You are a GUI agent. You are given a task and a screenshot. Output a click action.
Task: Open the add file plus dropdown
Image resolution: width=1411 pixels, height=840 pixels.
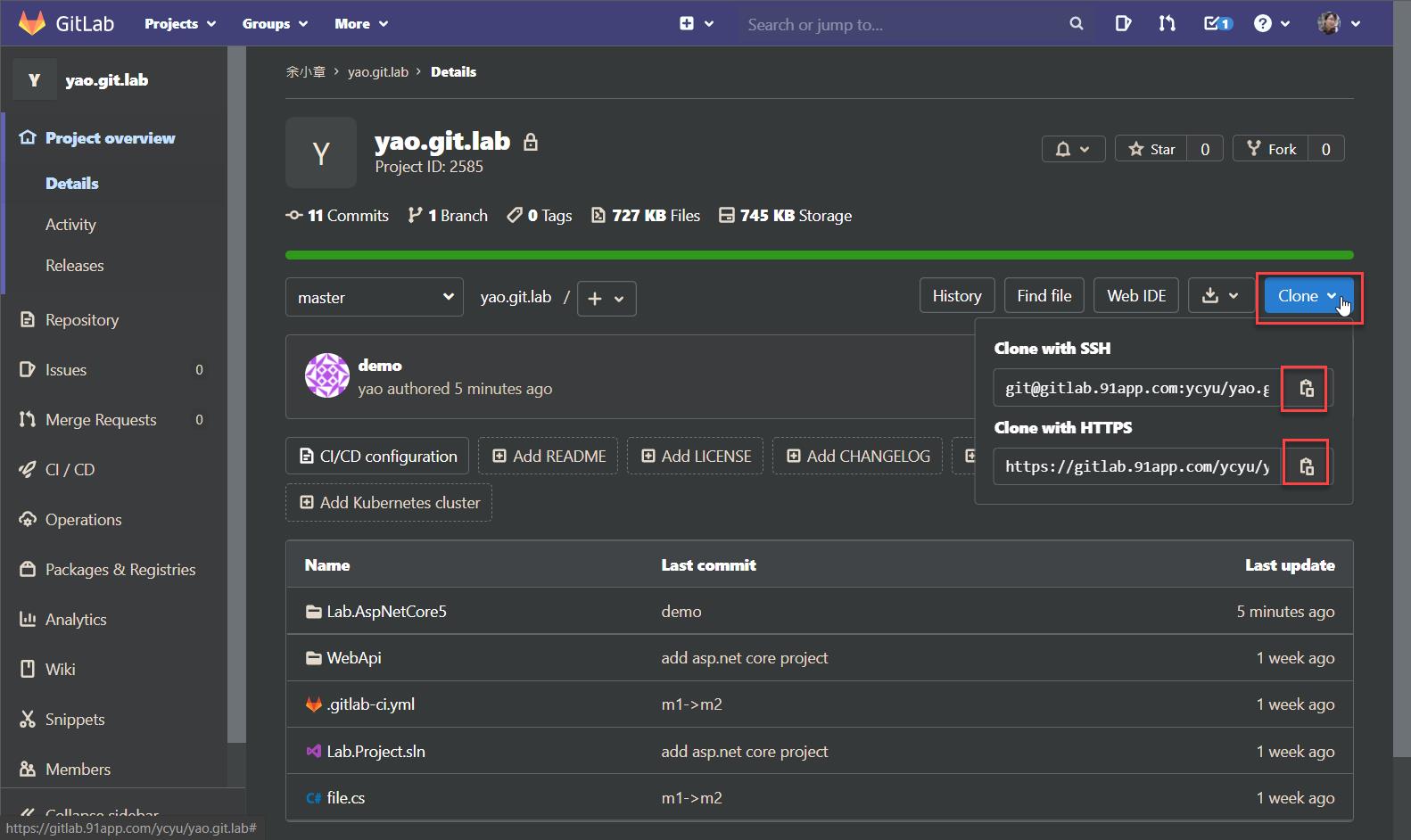(606, 299)
